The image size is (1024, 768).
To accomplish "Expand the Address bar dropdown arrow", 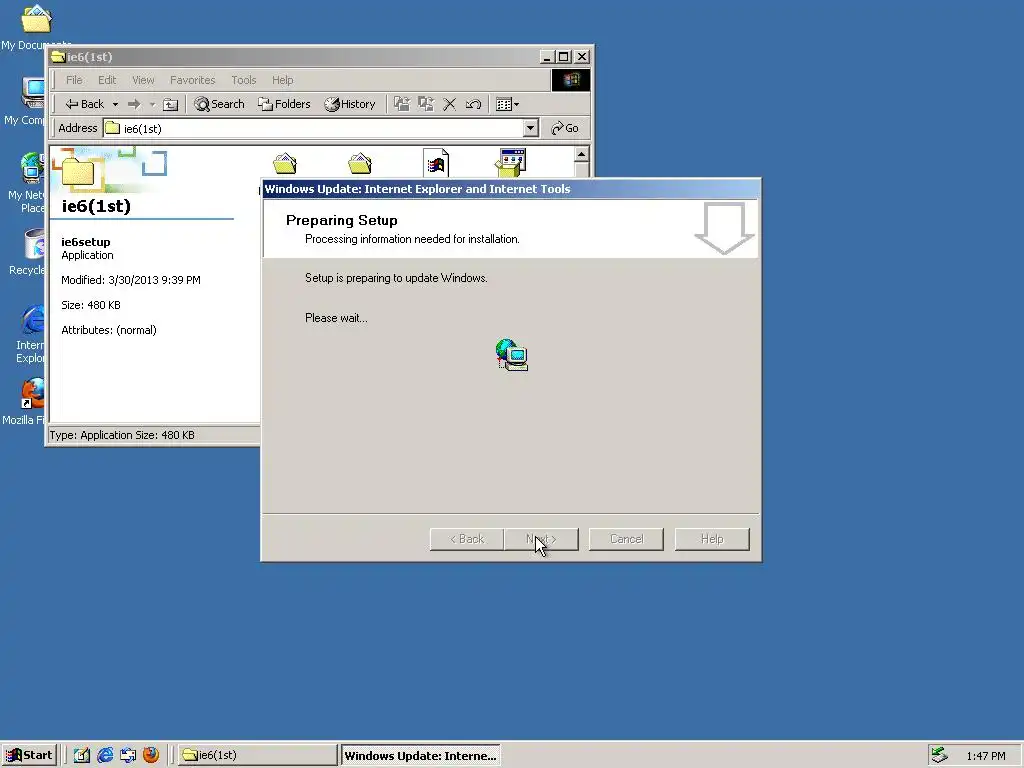I will click(x=531, y=128).
